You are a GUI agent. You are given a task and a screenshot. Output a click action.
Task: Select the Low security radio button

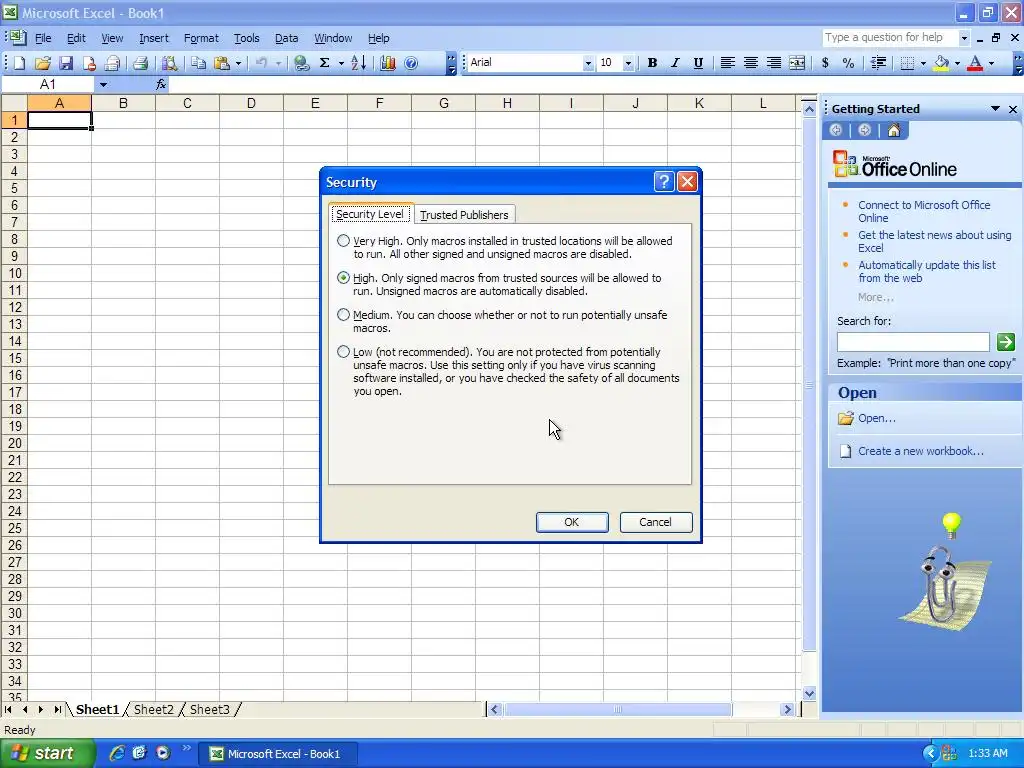pos(344,351)
